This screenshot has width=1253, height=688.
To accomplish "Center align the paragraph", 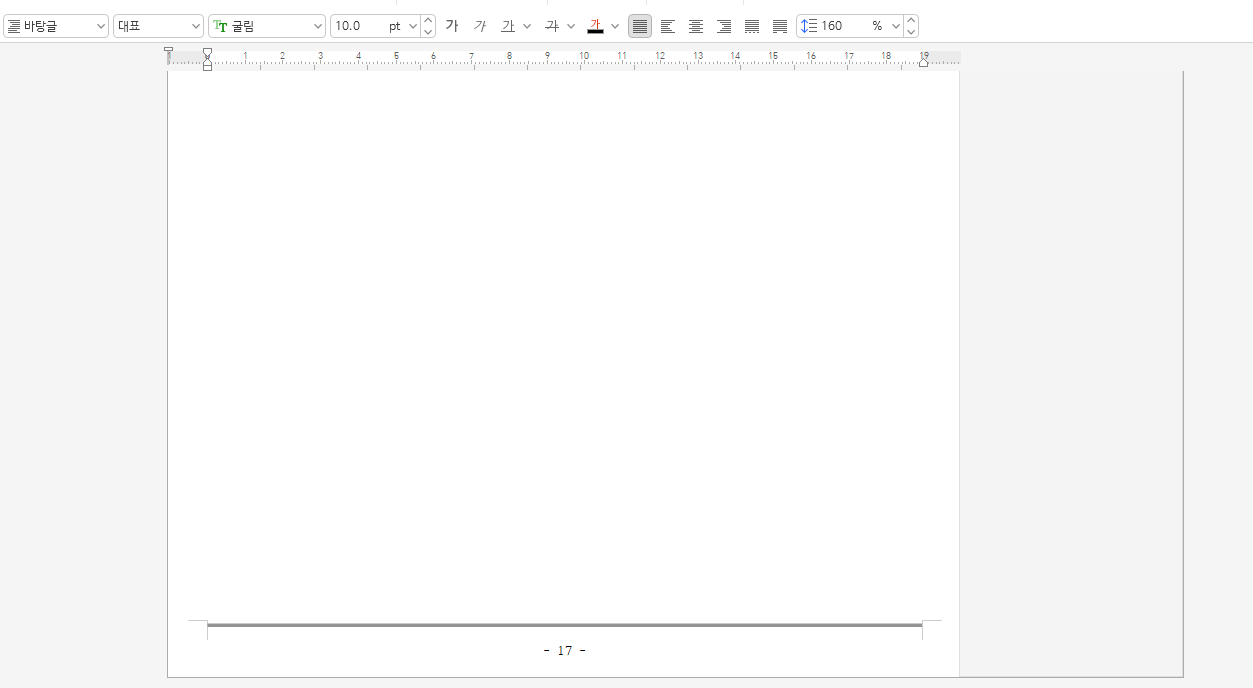I will pyautogui.click(x=696, y=26).
